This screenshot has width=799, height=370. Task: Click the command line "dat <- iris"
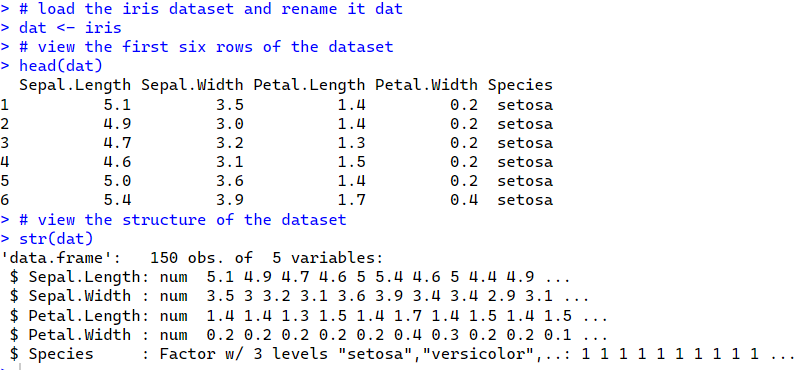pos(70,28)
